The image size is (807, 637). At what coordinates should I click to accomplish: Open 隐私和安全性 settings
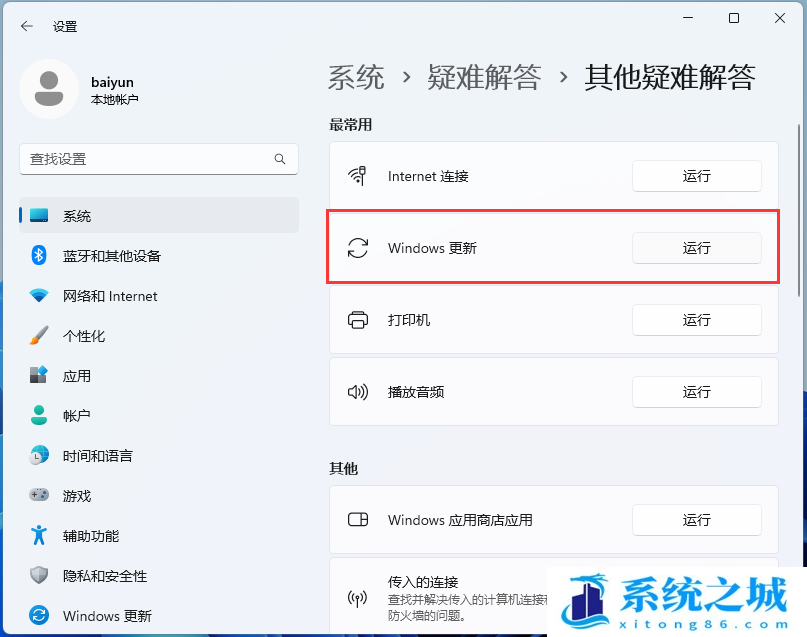[x=159, y=575]
